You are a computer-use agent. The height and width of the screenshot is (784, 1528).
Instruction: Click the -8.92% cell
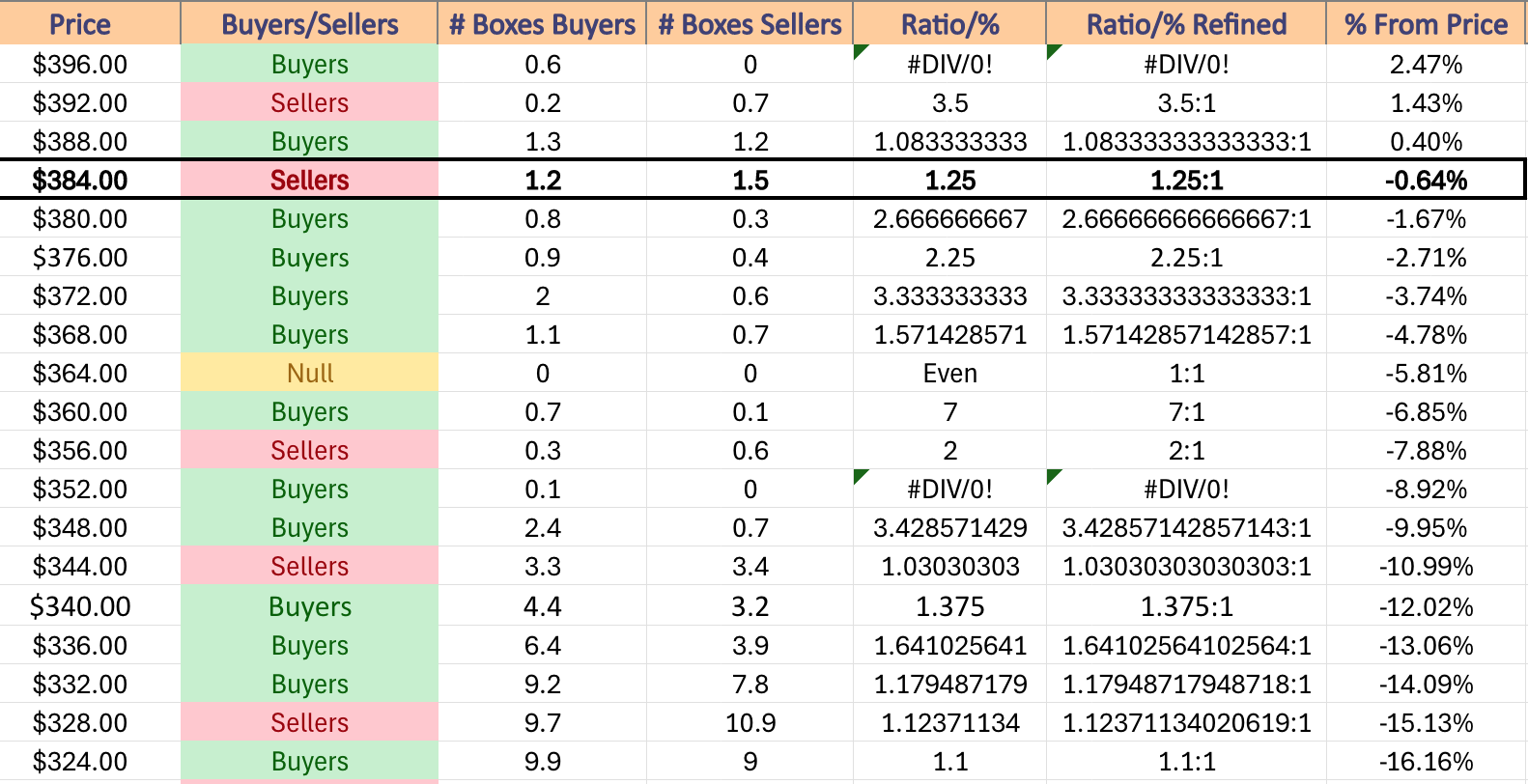pyautogui.click(x=1426, y=490)
